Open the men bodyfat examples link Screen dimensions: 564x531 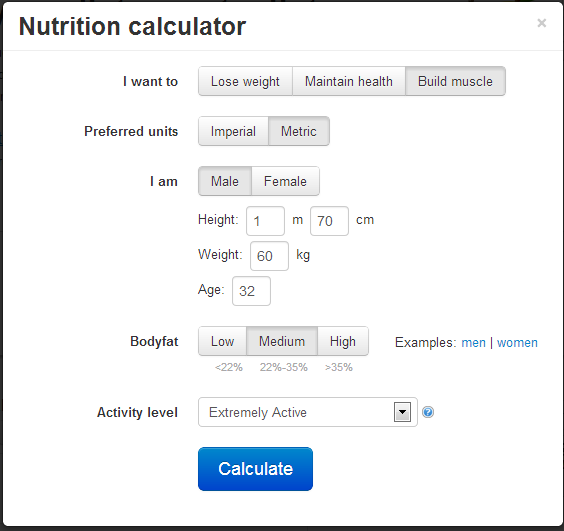473,342
